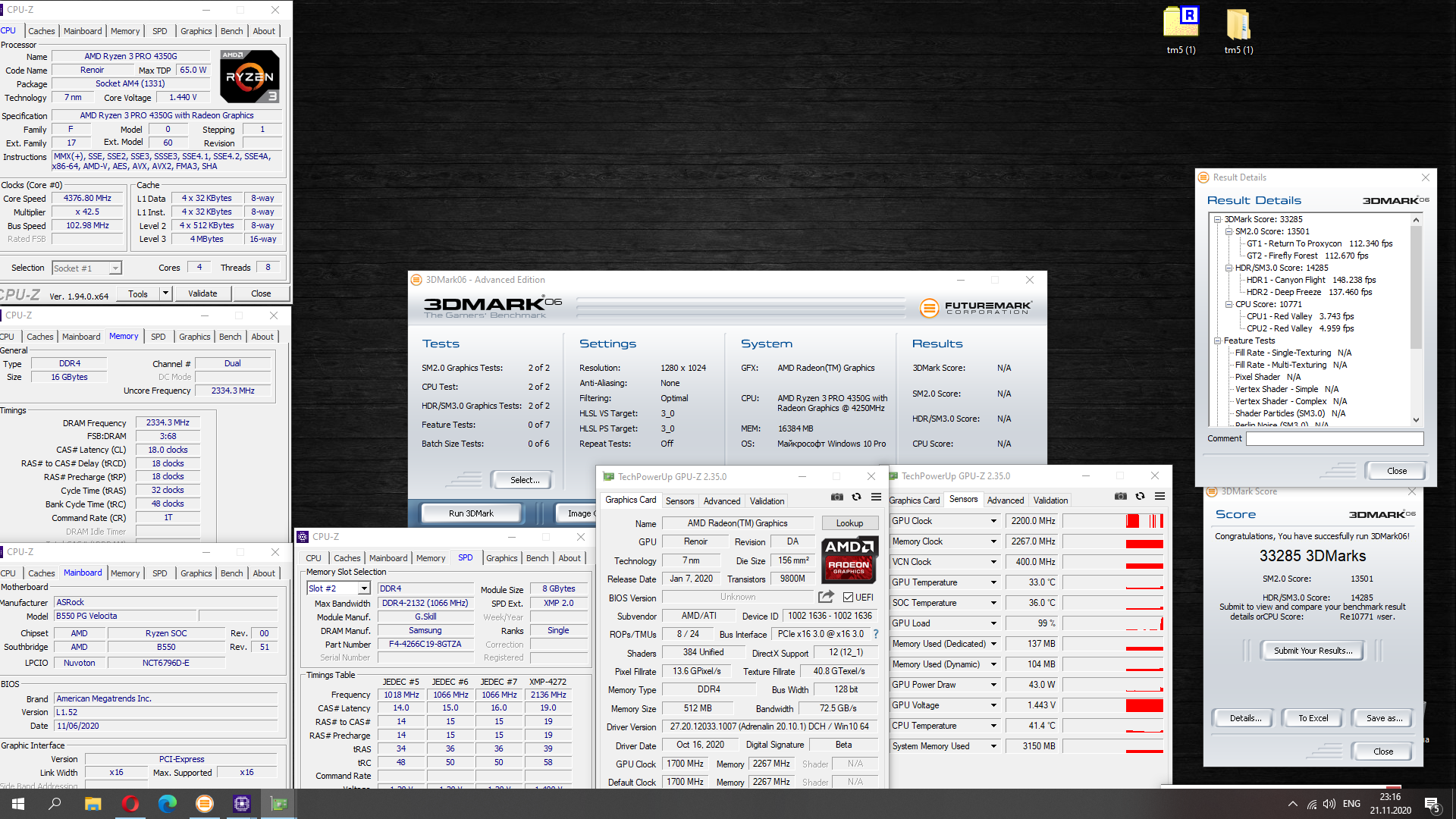Take GPU-Z screenshot in Graphics Card window

coord(836,497)
